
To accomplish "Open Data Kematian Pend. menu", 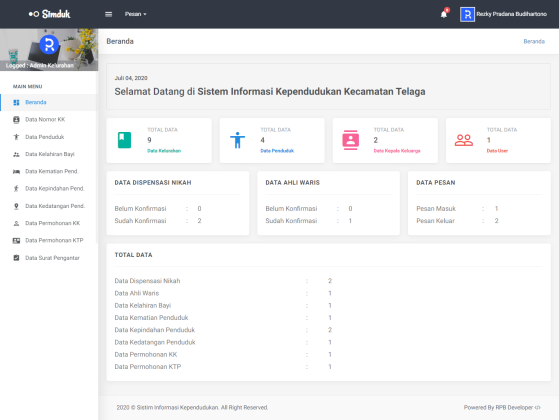I will [49, 171].
